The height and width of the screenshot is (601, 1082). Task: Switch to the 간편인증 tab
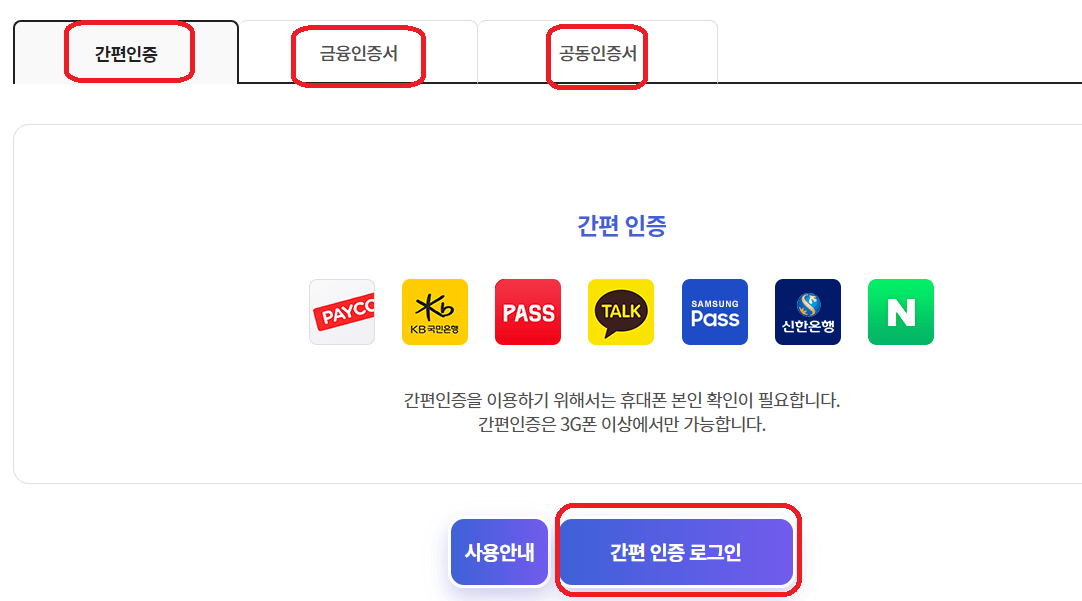pos(126,52)
